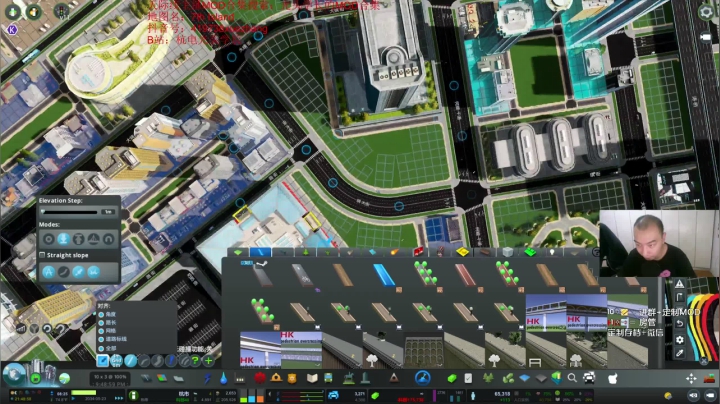
Task: Toggle the Anarchy 'A' button
Action: [48, 272]
